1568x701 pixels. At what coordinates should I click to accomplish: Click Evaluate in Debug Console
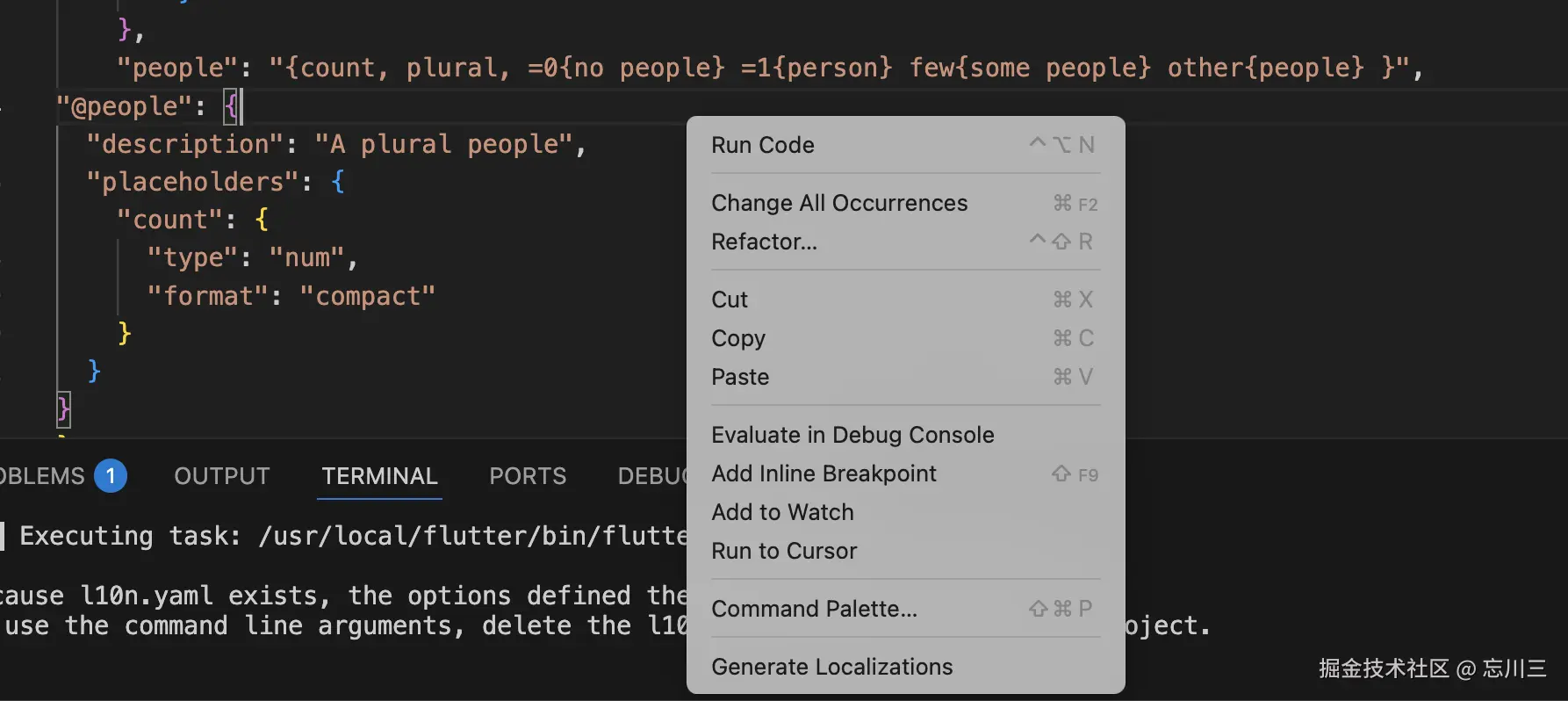[852, 435]
